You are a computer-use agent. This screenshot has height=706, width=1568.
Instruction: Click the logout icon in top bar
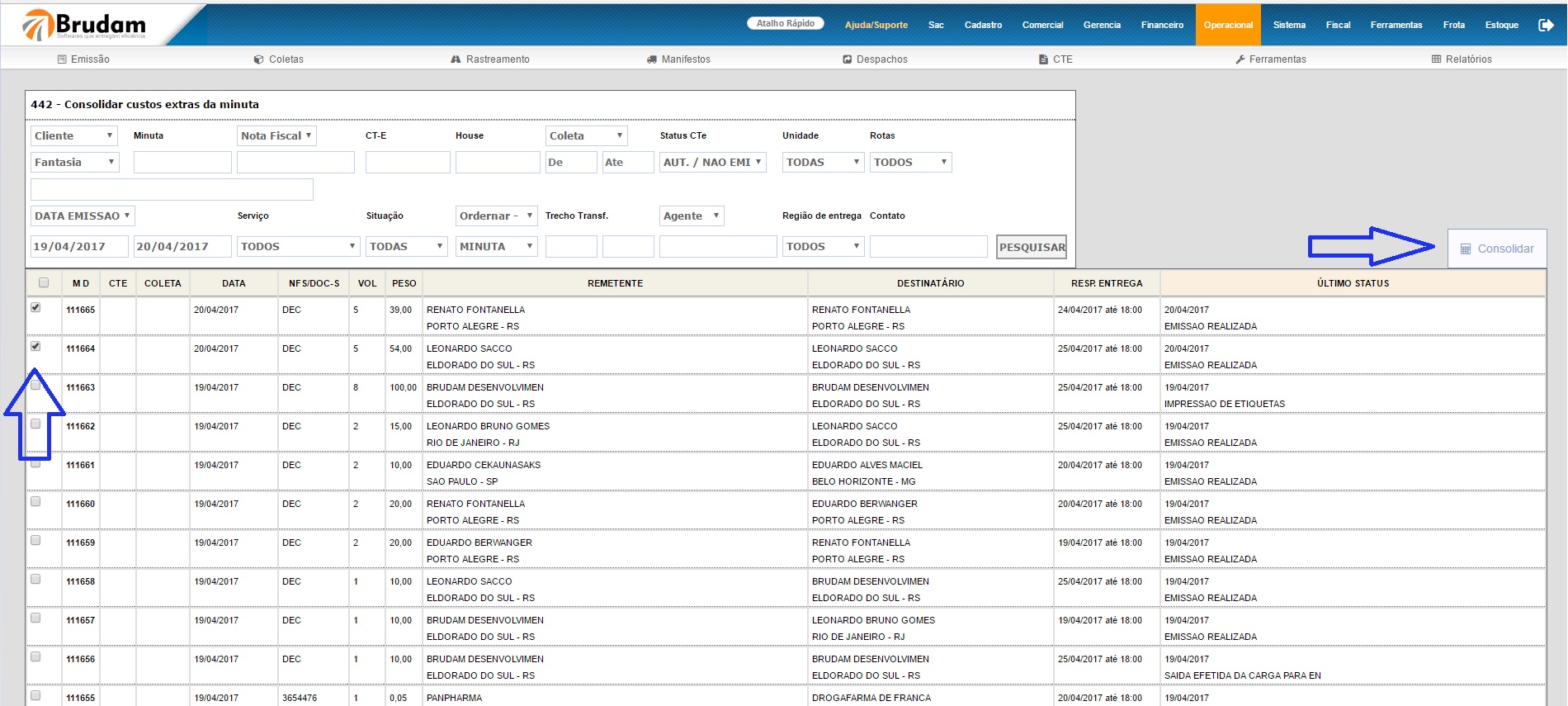click(x=1546, y=25)
